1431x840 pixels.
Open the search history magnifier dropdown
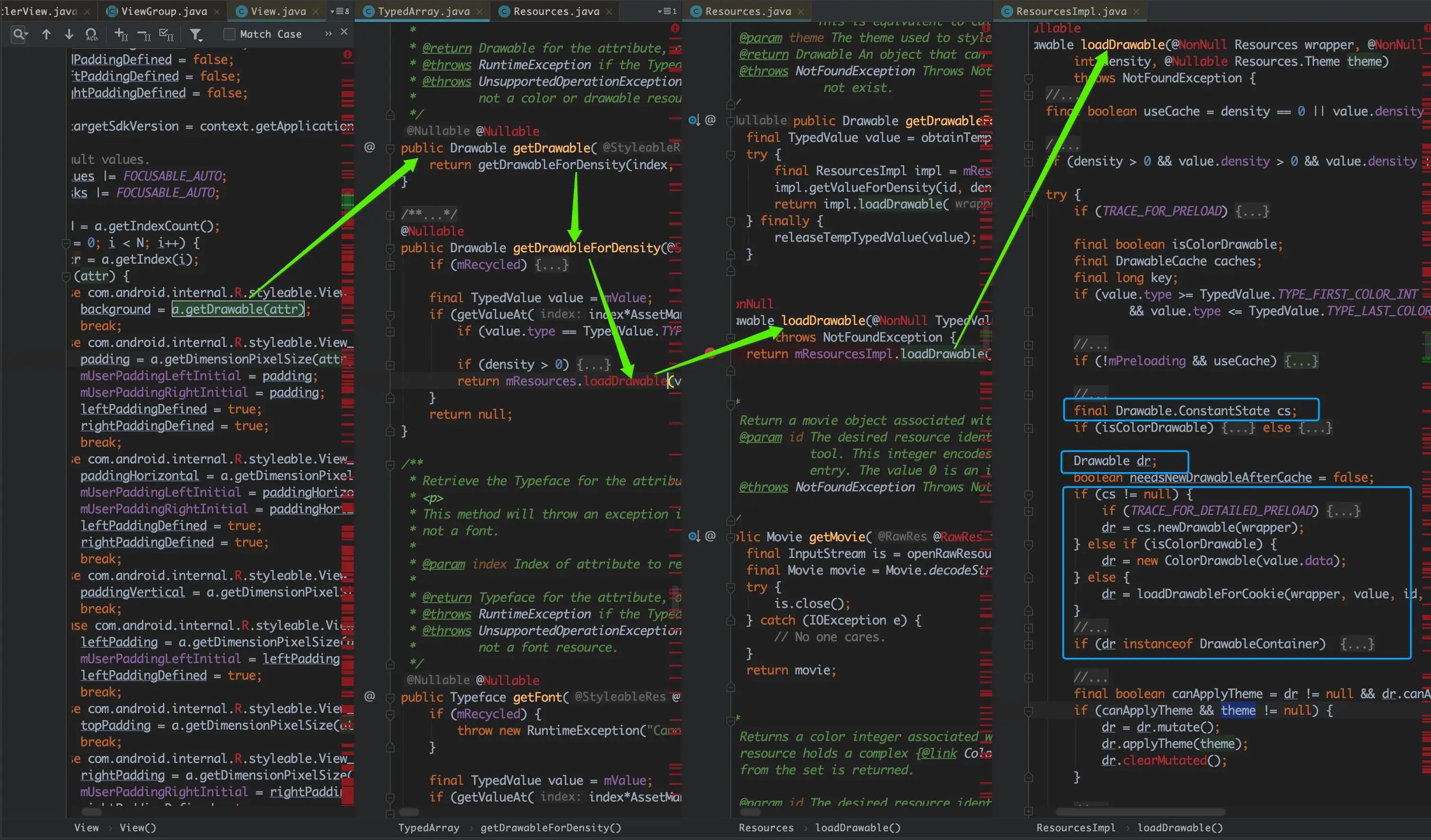[x=19, y=34]
